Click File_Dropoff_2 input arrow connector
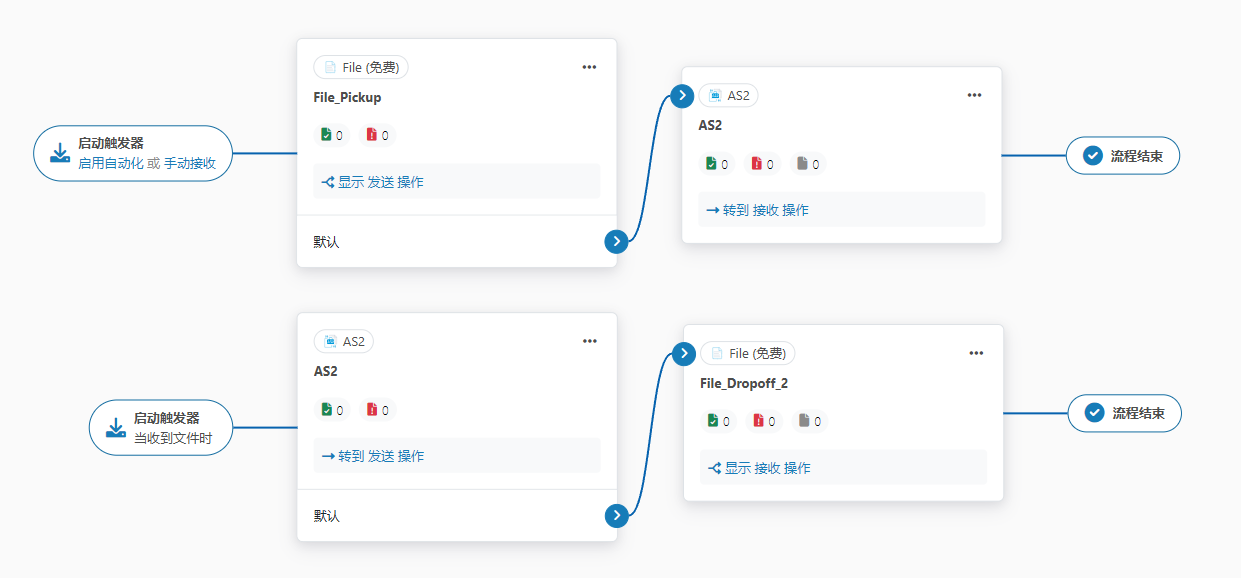1241x578 pixels. [x=684, y=354]
